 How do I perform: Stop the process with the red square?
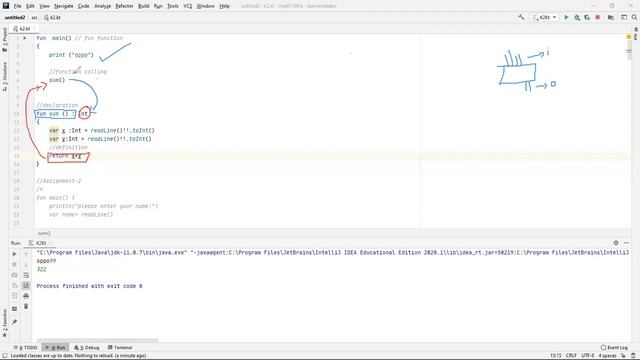[x=598, y=17]
